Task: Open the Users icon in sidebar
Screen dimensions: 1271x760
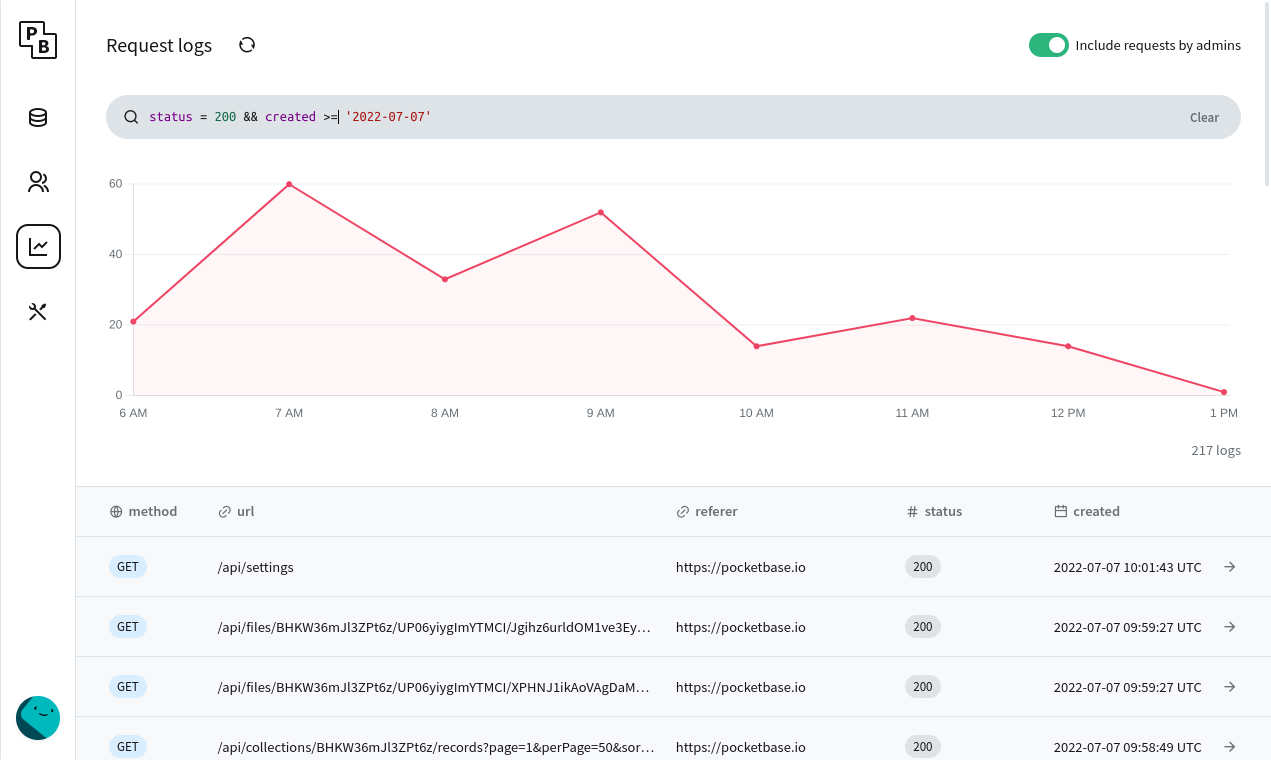Action: [38, 182]
